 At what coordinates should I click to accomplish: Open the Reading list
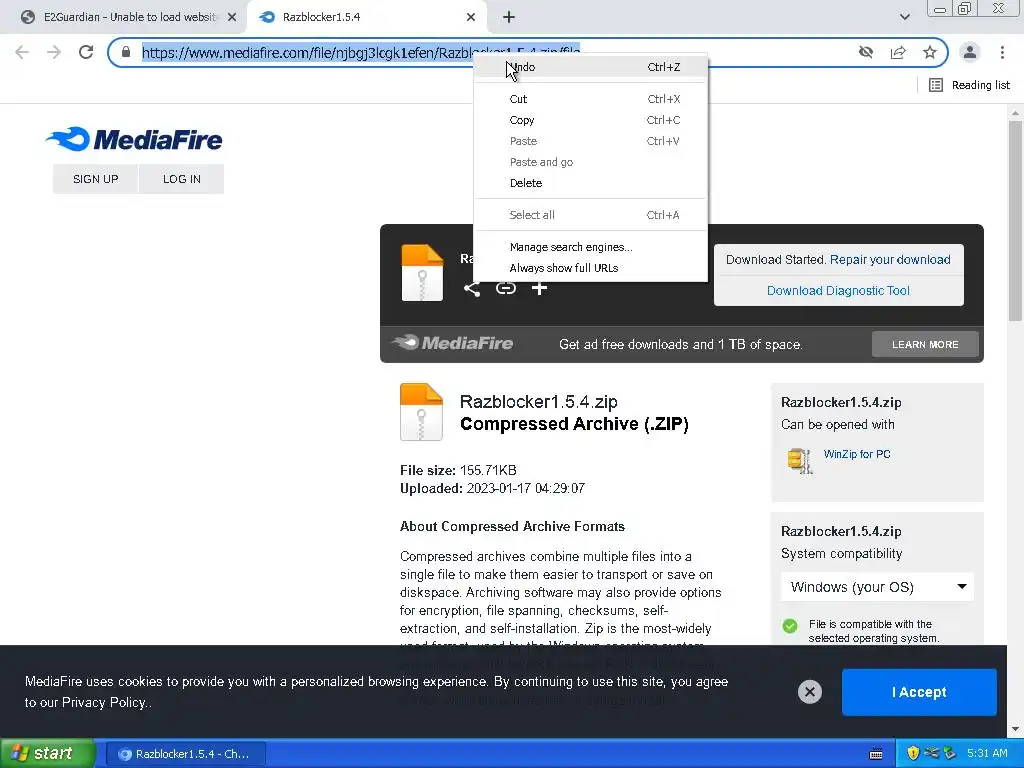pyautogui.click(x=970, y=85)
